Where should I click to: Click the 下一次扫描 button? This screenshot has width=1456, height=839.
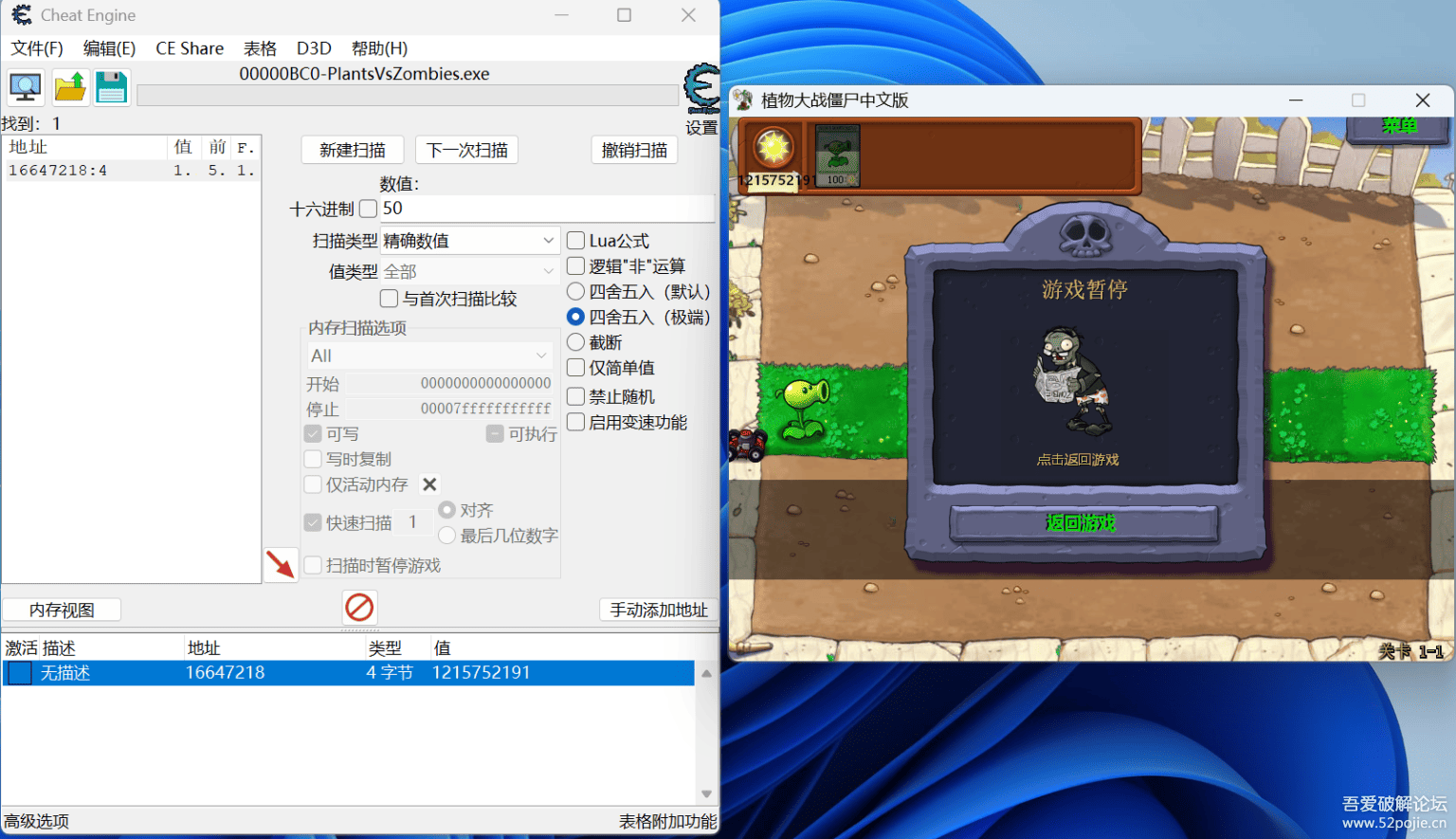tap(467, 150)
